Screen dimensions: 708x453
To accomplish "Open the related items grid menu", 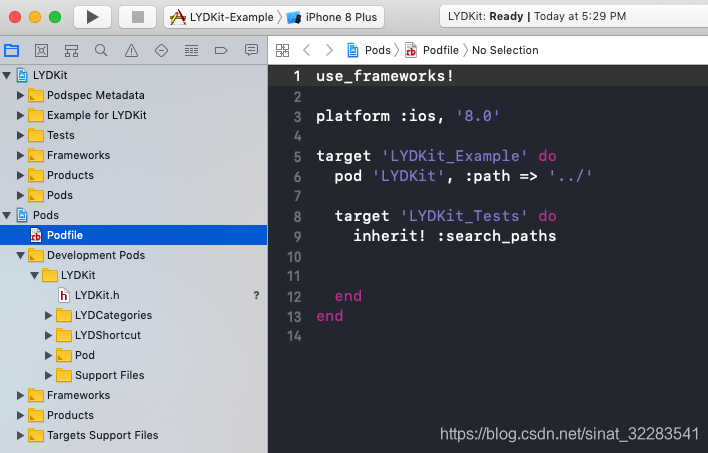I will 283,50.
